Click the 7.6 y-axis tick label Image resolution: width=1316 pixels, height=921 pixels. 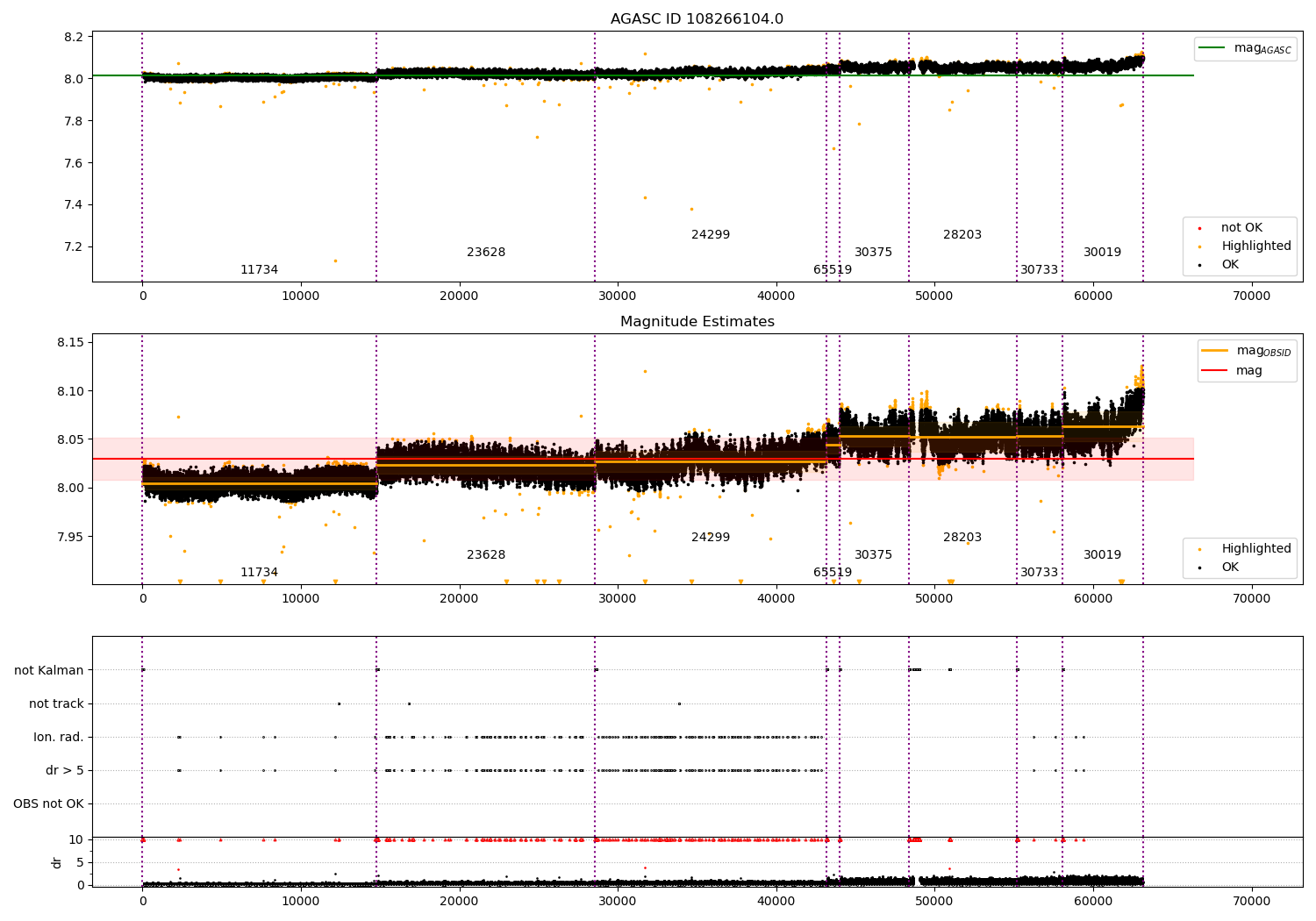point(74,163)
